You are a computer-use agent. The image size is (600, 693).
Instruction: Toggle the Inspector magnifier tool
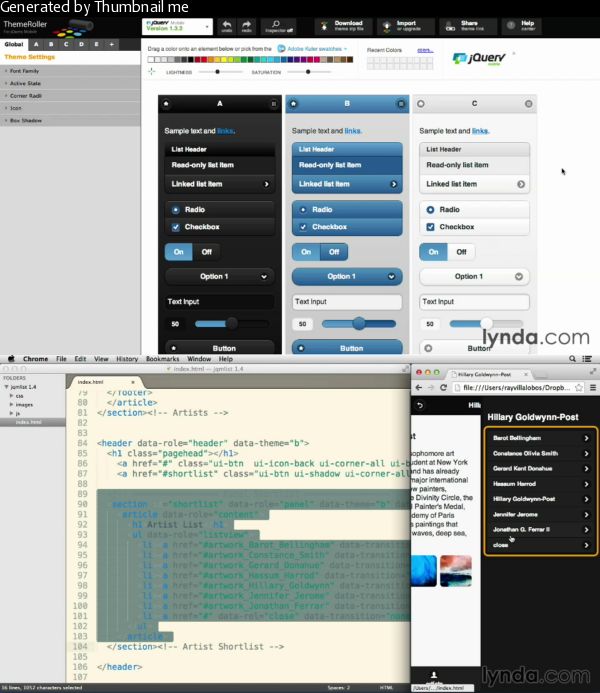point(279,26)
